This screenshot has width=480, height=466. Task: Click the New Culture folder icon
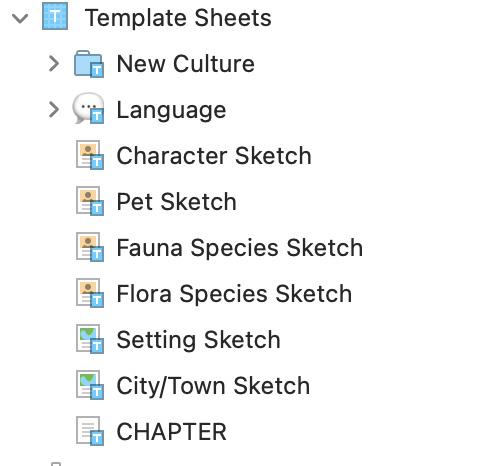[89, 64]
